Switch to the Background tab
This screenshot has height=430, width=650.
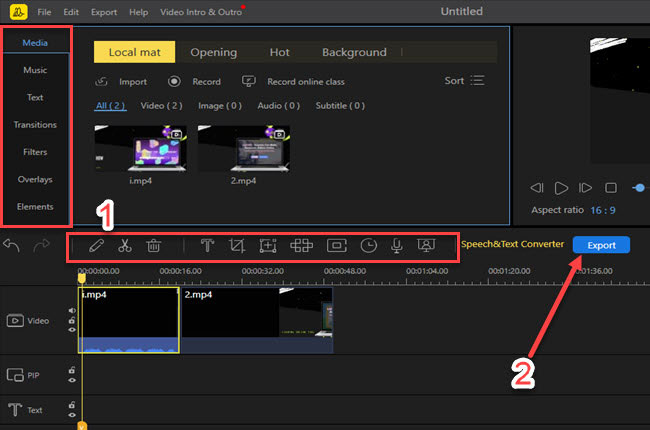[x=354, y=52]
